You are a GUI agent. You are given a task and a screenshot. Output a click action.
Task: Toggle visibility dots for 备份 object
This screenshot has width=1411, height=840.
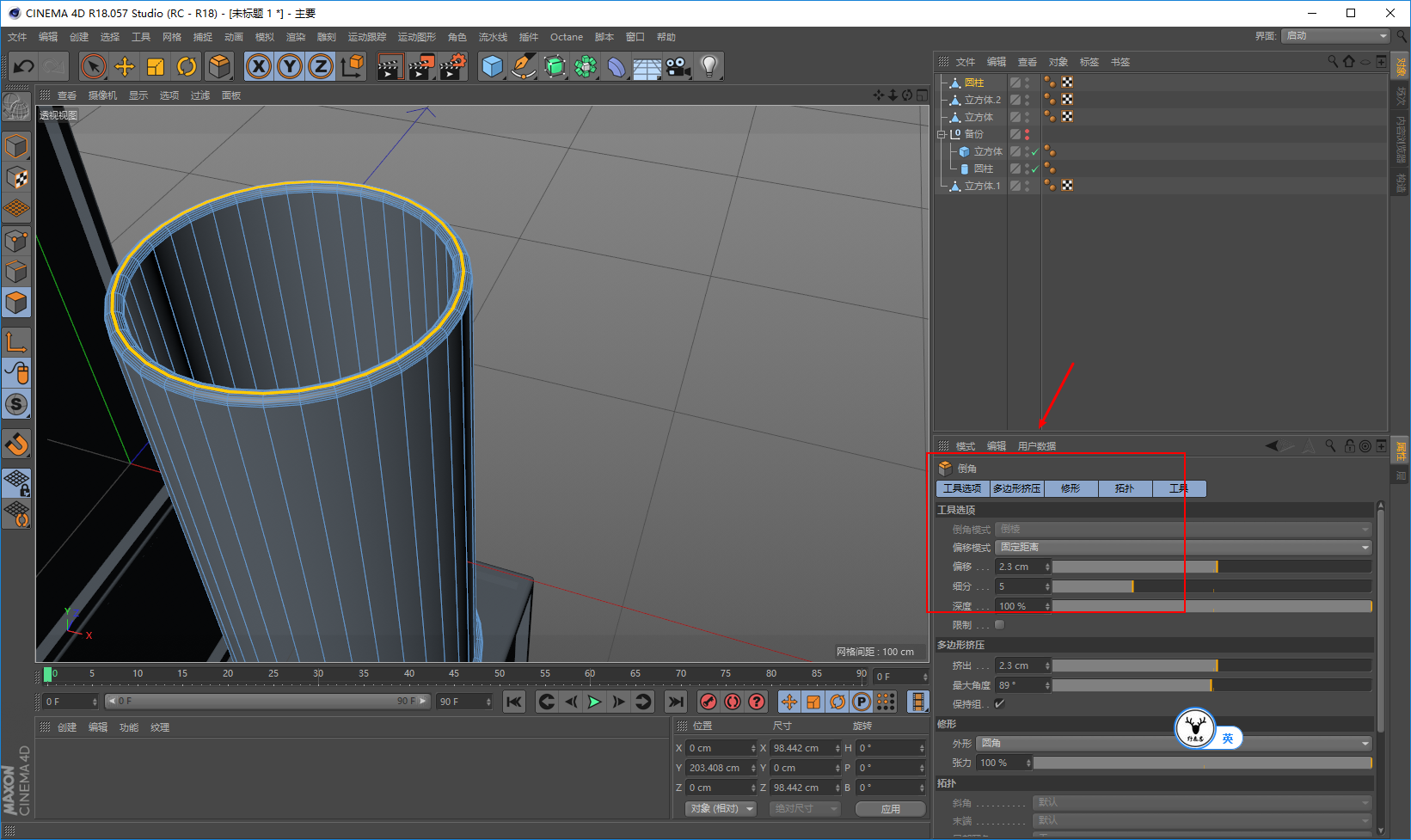(x=1028, y=134)
